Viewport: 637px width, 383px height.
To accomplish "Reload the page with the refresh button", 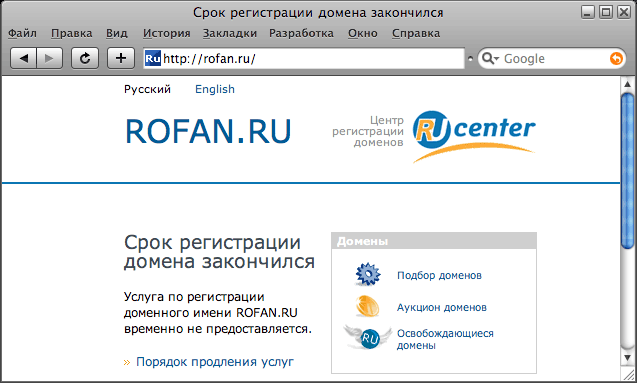I will tap(85, 58).
